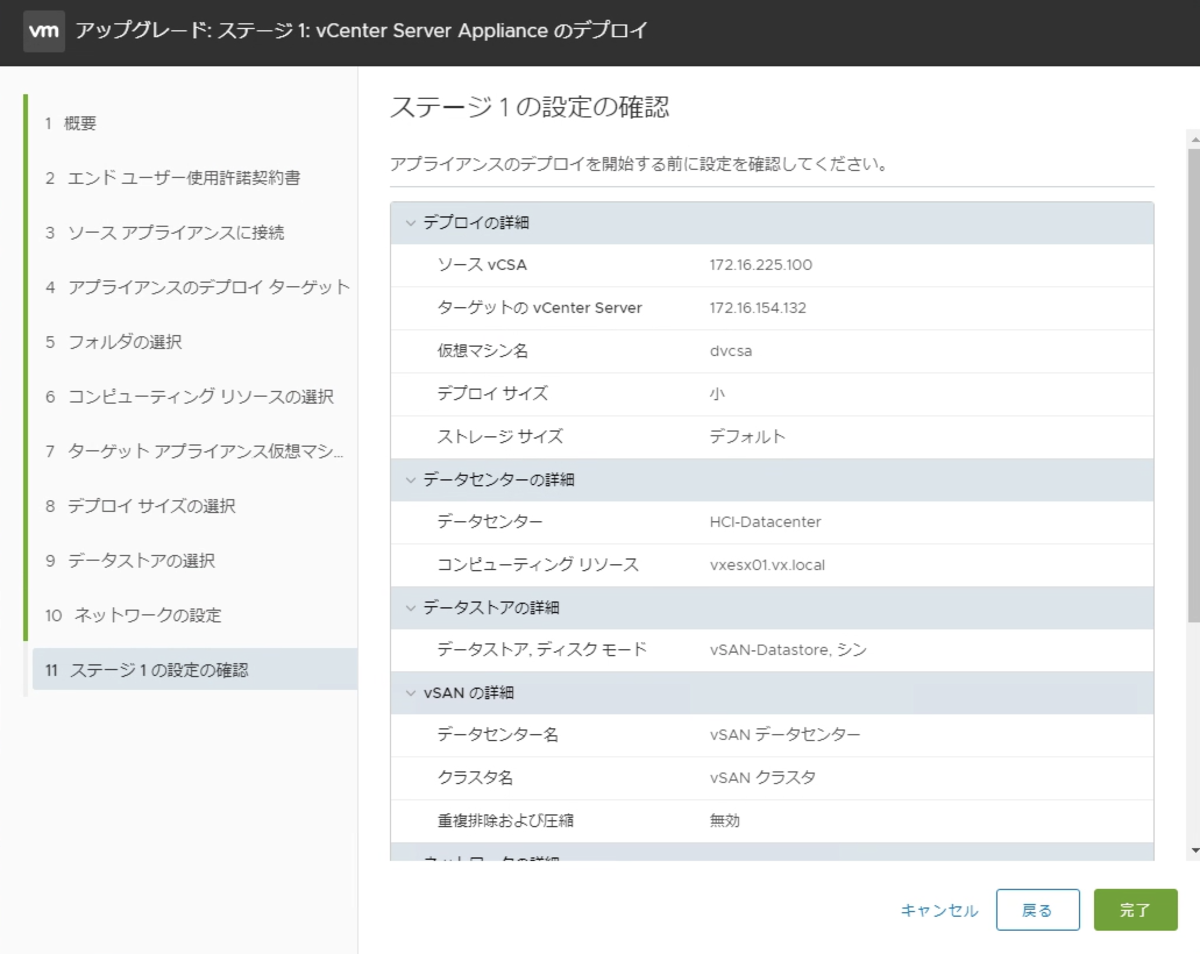This screenshot has width=1200, height=954.
Task: Click the 完了 button to finish
Action: coord(1136,910)
